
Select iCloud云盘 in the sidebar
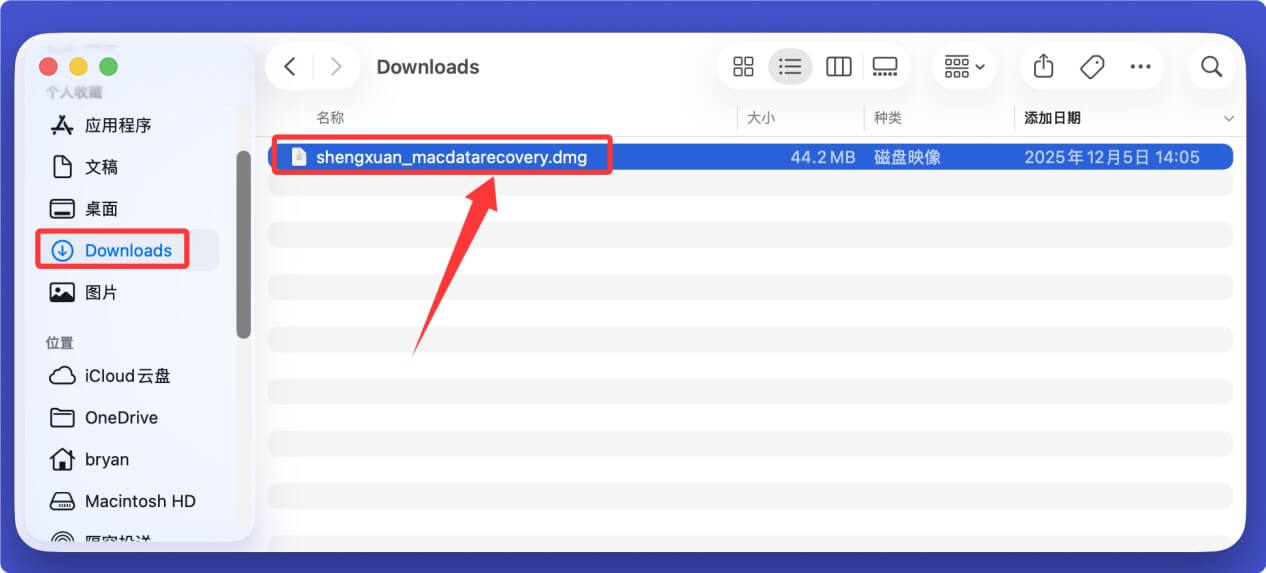click(127, 376)
